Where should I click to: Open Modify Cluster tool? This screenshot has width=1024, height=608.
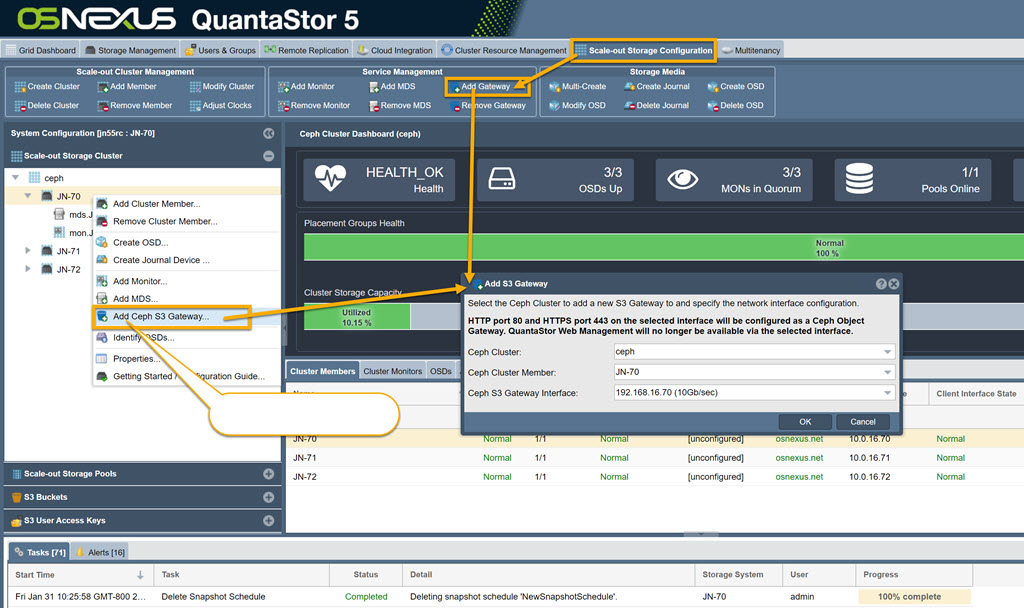tap(222, 86)
